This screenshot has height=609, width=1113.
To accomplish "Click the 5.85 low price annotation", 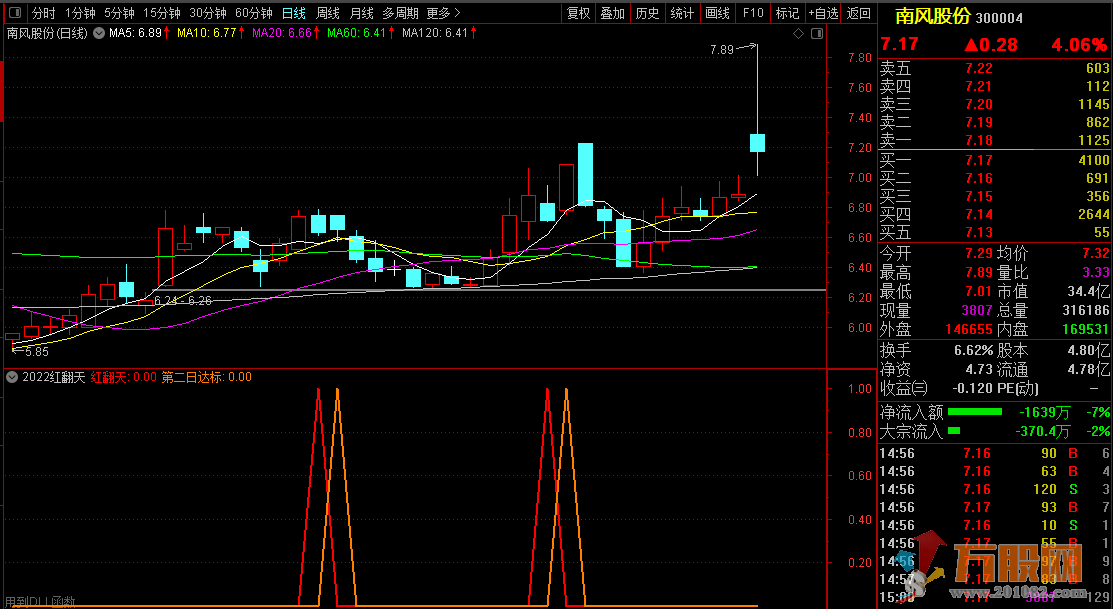I will pos(37,352).
